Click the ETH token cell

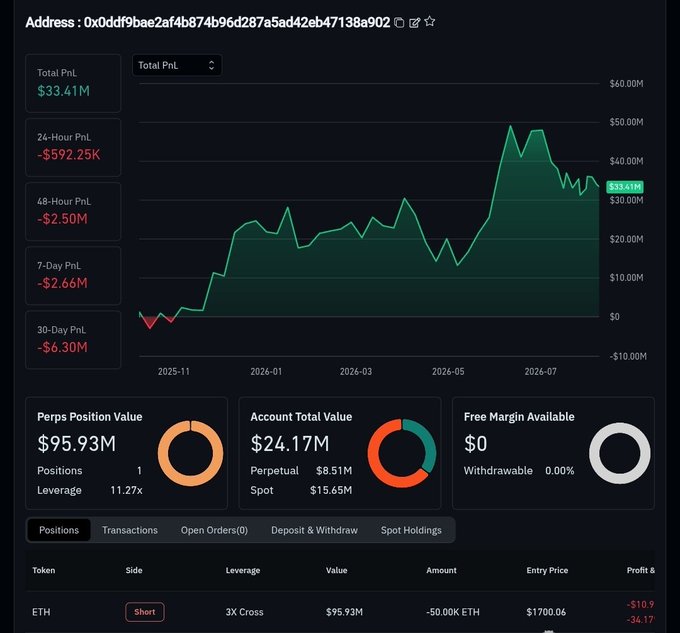(41, 612)
